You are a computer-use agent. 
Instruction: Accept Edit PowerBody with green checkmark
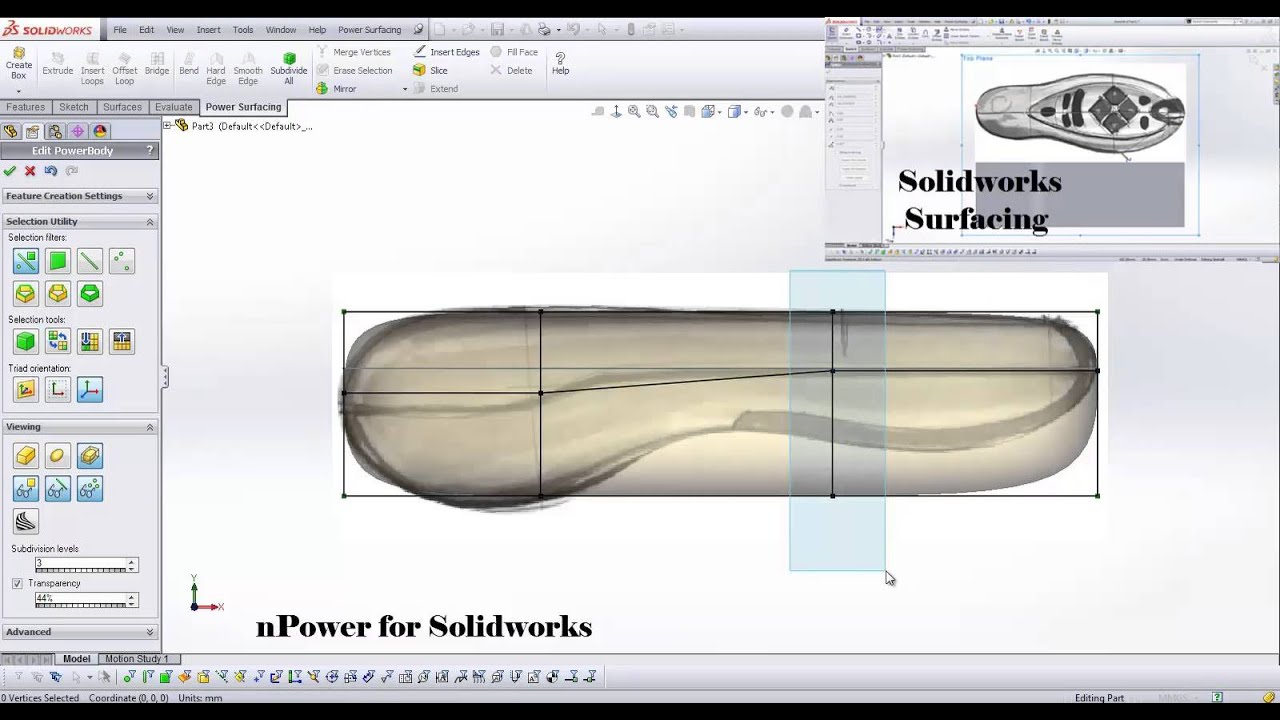[10, 171]
